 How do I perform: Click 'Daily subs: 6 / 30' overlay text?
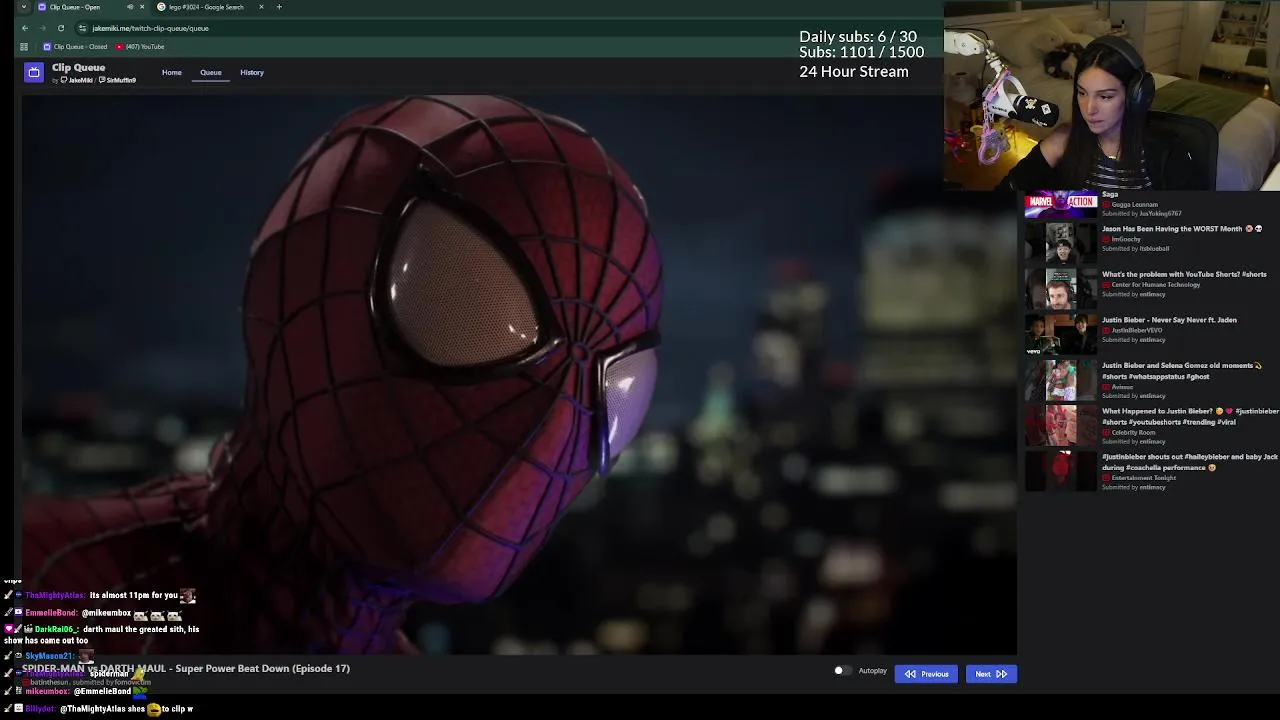pyautogui.click(x=858, y=37)
